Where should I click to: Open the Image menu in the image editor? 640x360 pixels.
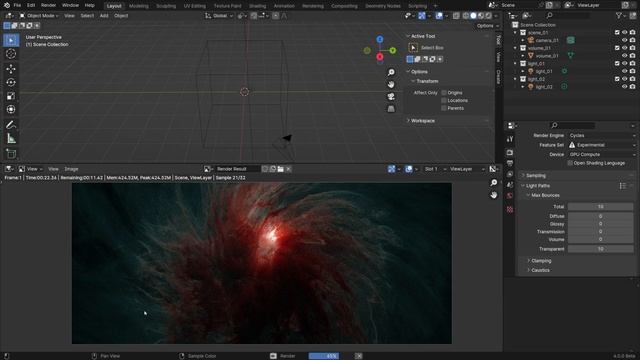point(71,169)
